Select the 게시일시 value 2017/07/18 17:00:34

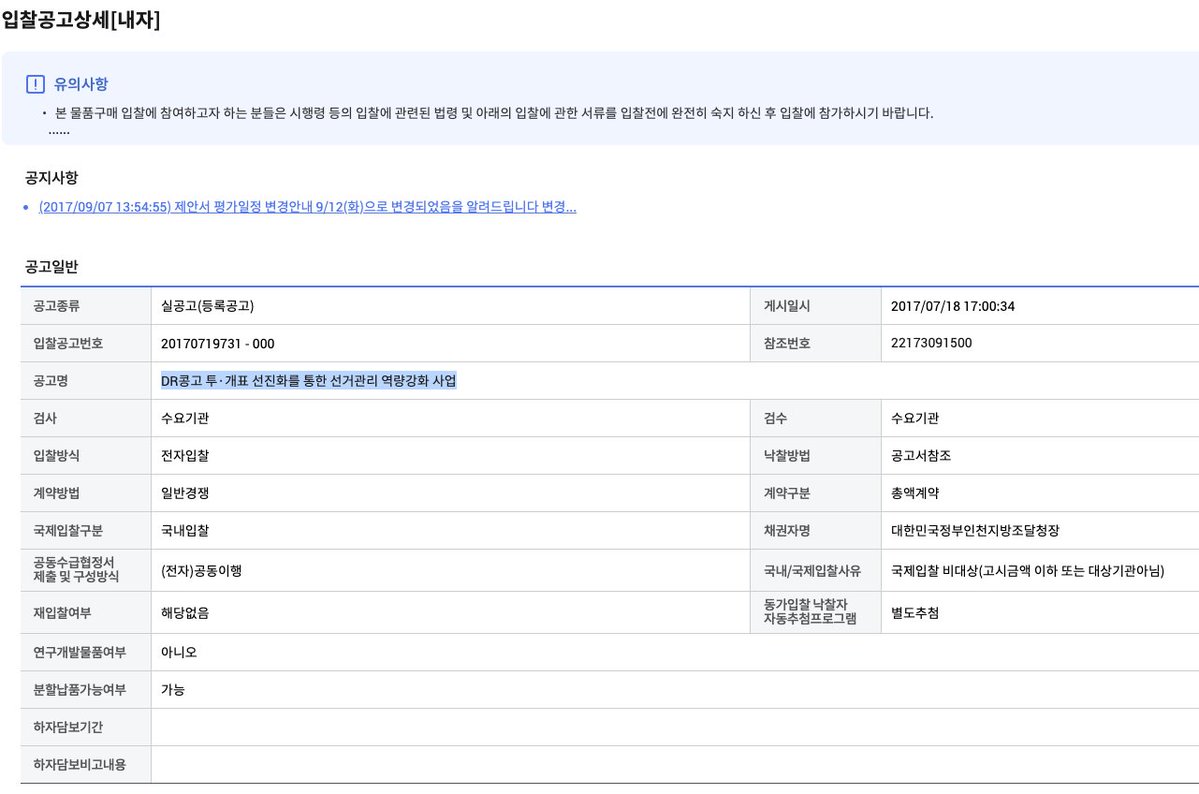(x=953, y=306)
